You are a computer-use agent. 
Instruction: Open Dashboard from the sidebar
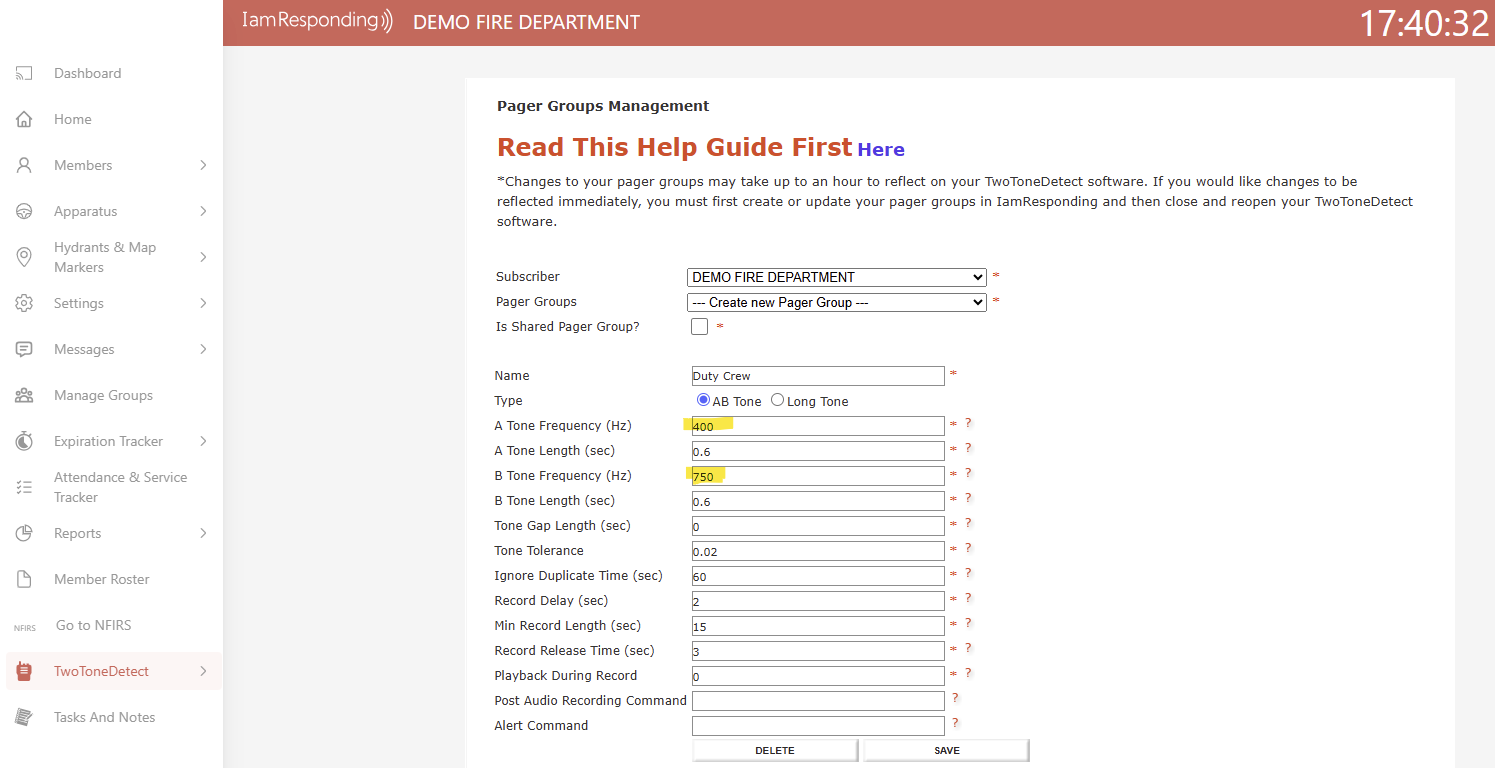87,73
